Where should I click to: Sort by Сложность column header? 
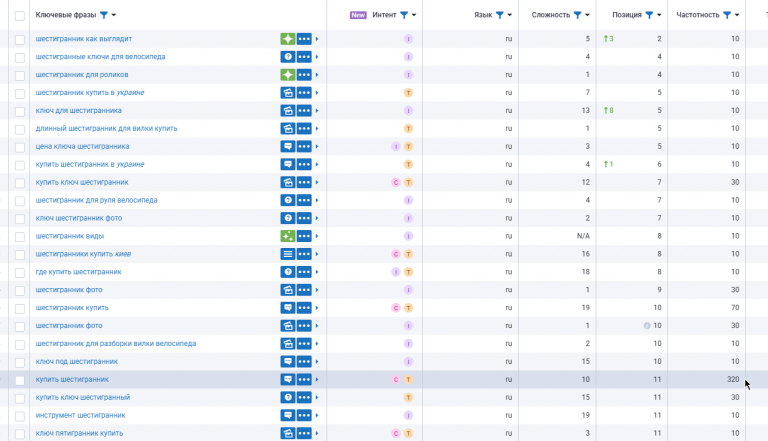click(x=551, y=15)
